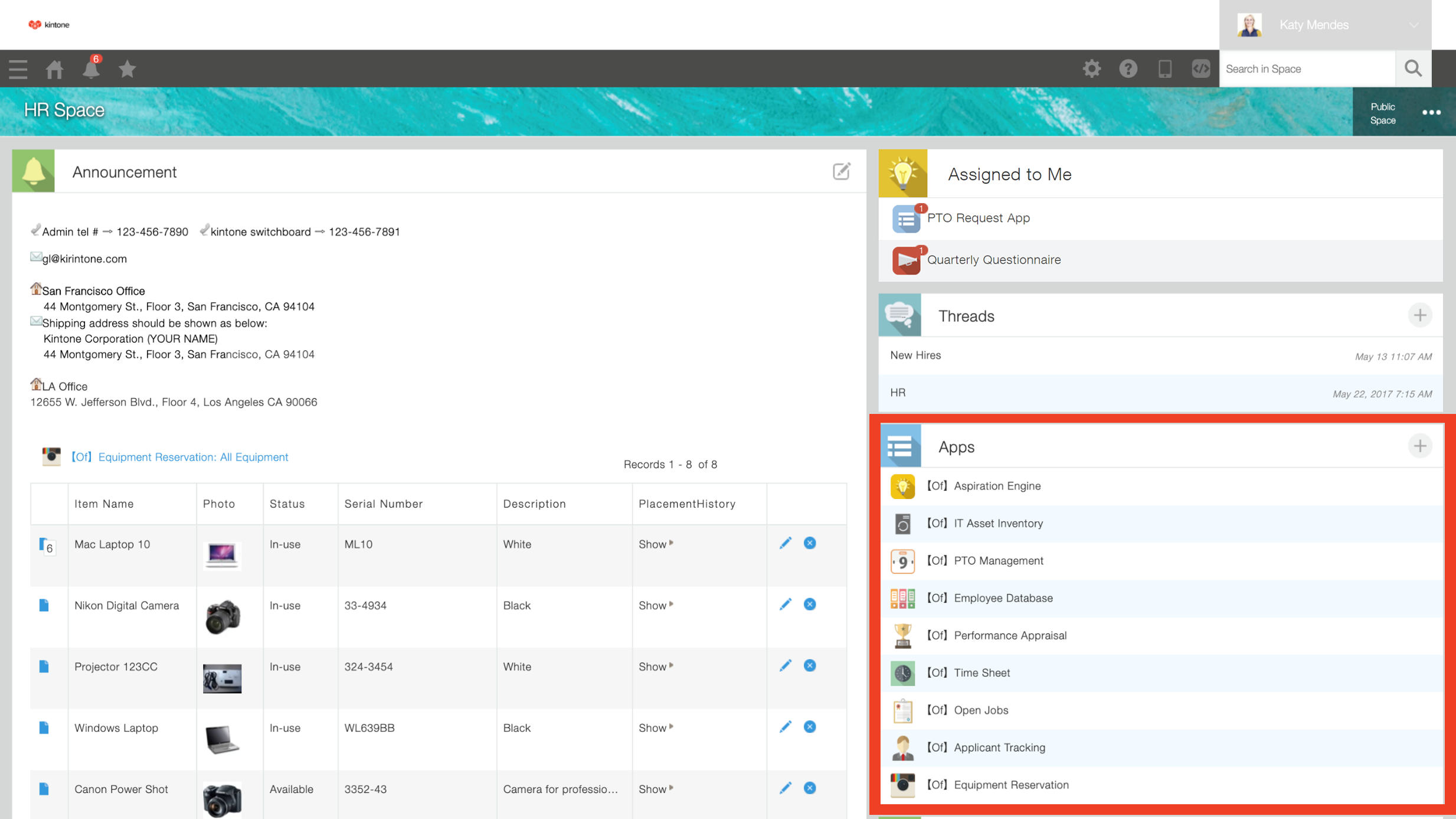
Task: Edit the Mac Laptop 10 record
Action: tap(785, 543)
